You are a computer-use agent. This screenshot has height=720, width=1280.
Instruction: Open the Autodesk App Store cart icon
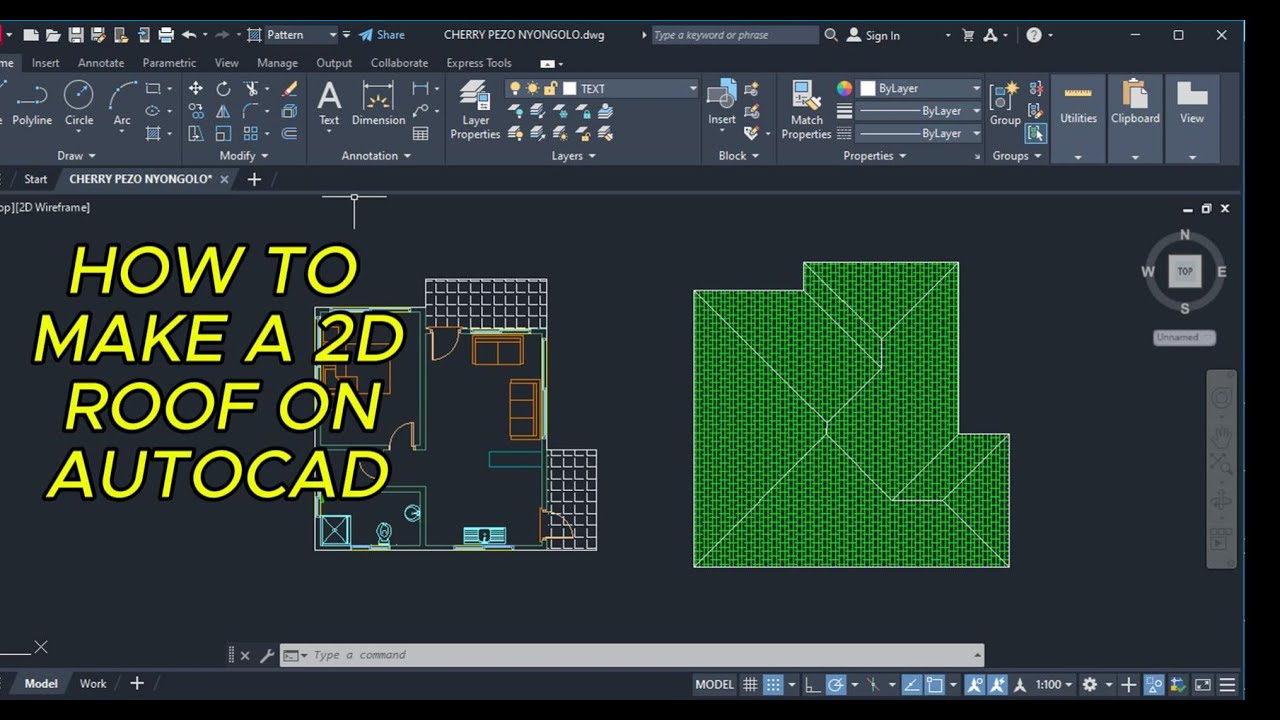tap(968, 35)
